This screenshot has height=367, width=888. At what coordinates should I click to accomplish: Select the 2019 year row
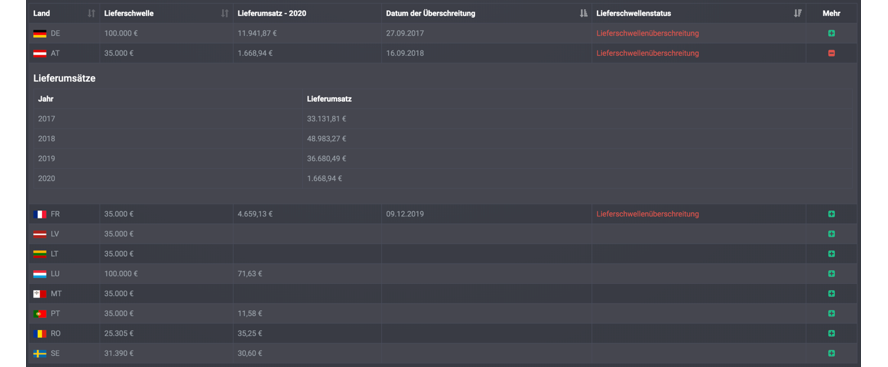click(x=442, y=159)
